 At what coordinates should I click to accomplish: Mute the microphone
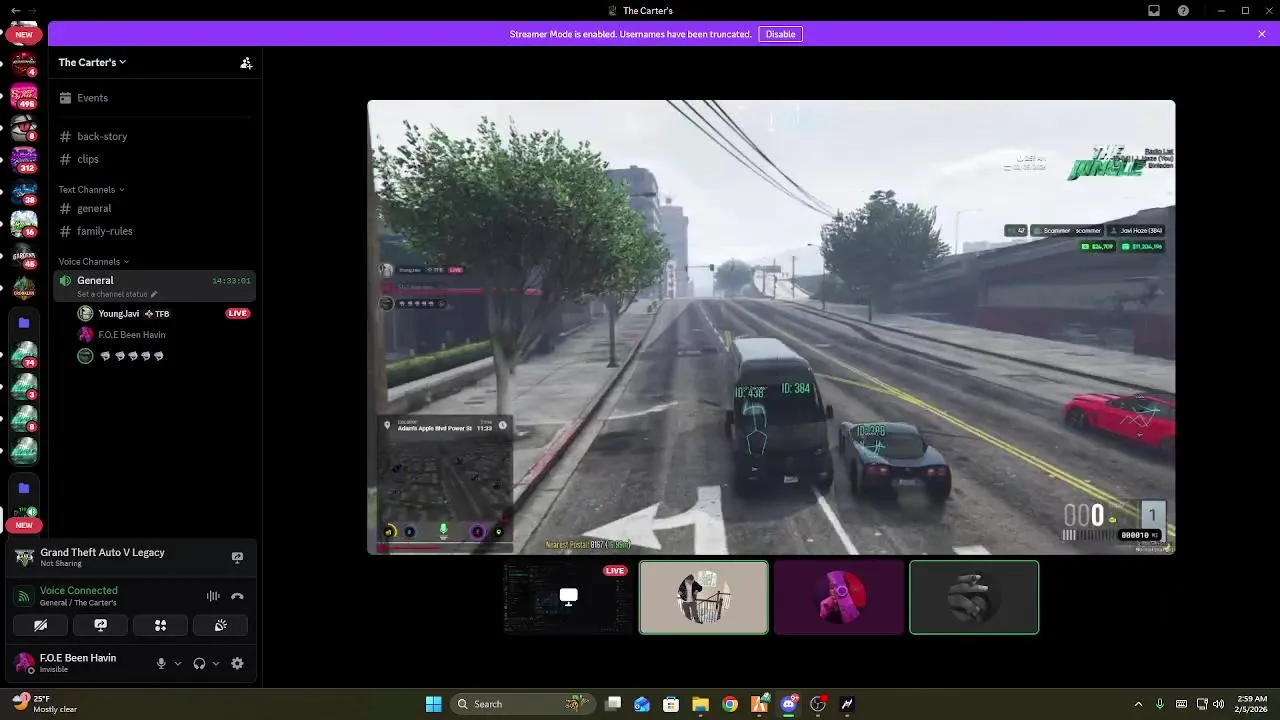161,663
